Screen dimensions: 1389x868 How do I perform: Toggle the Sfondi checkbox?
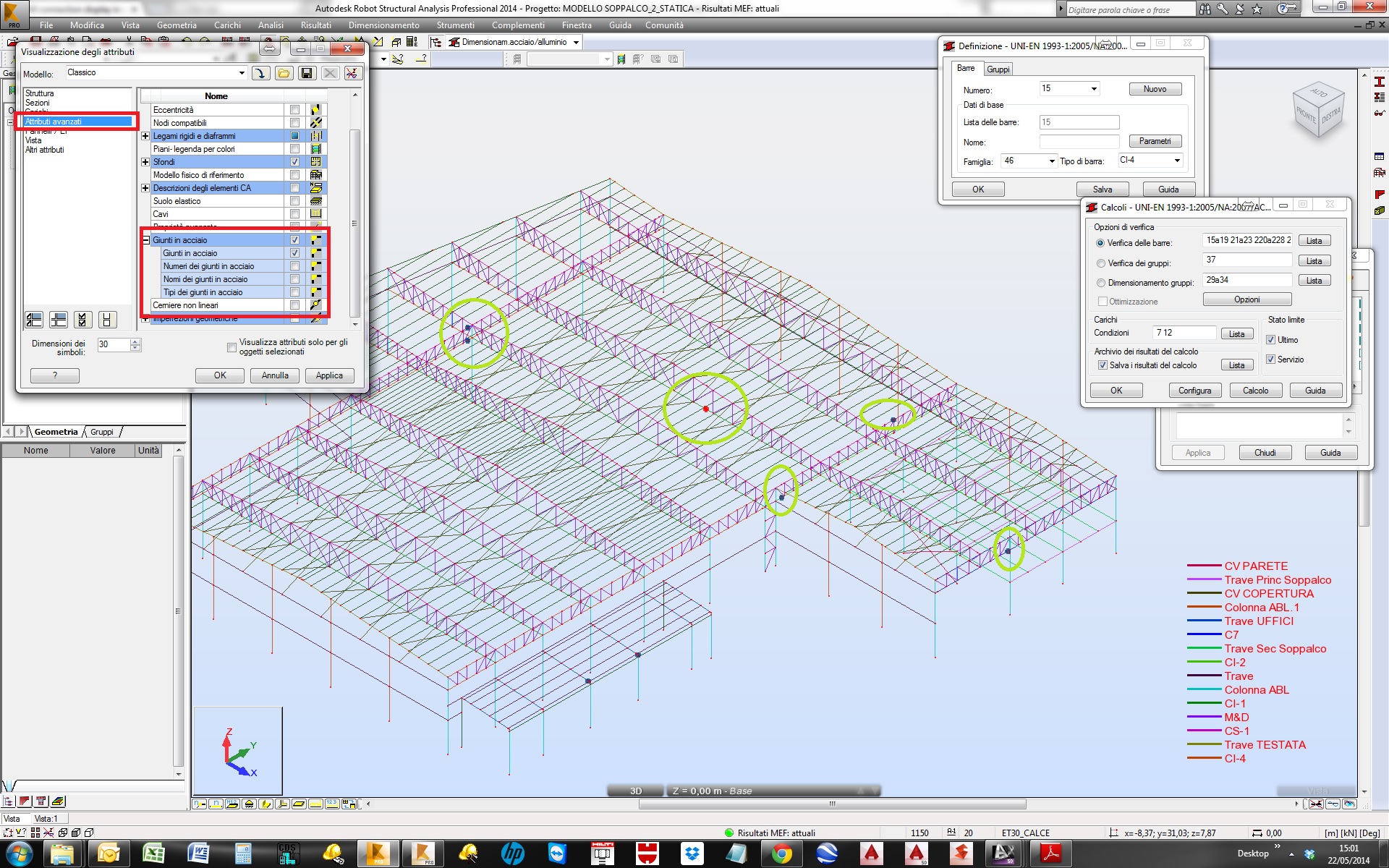(294, 162)
